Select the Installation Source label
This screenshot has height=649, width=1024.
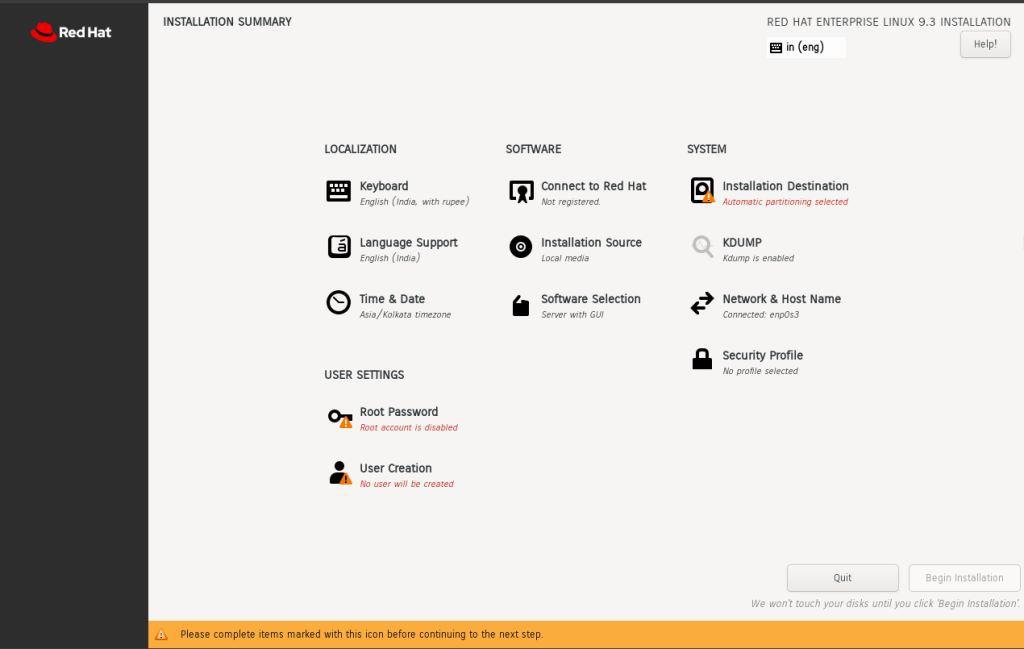click(x=591, y=242)
